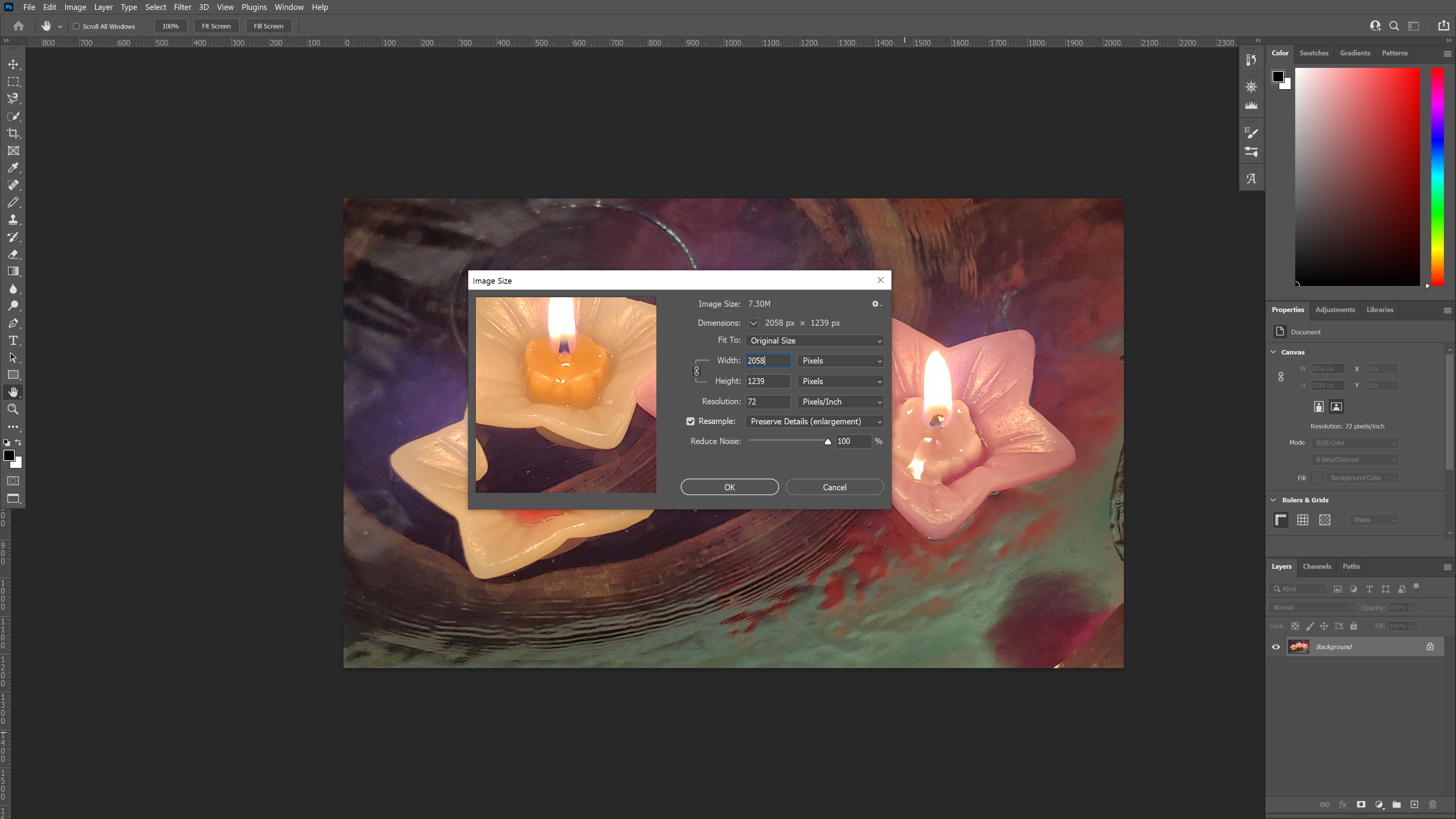Switch to the Channels tab

click(x=1316, y=566)
